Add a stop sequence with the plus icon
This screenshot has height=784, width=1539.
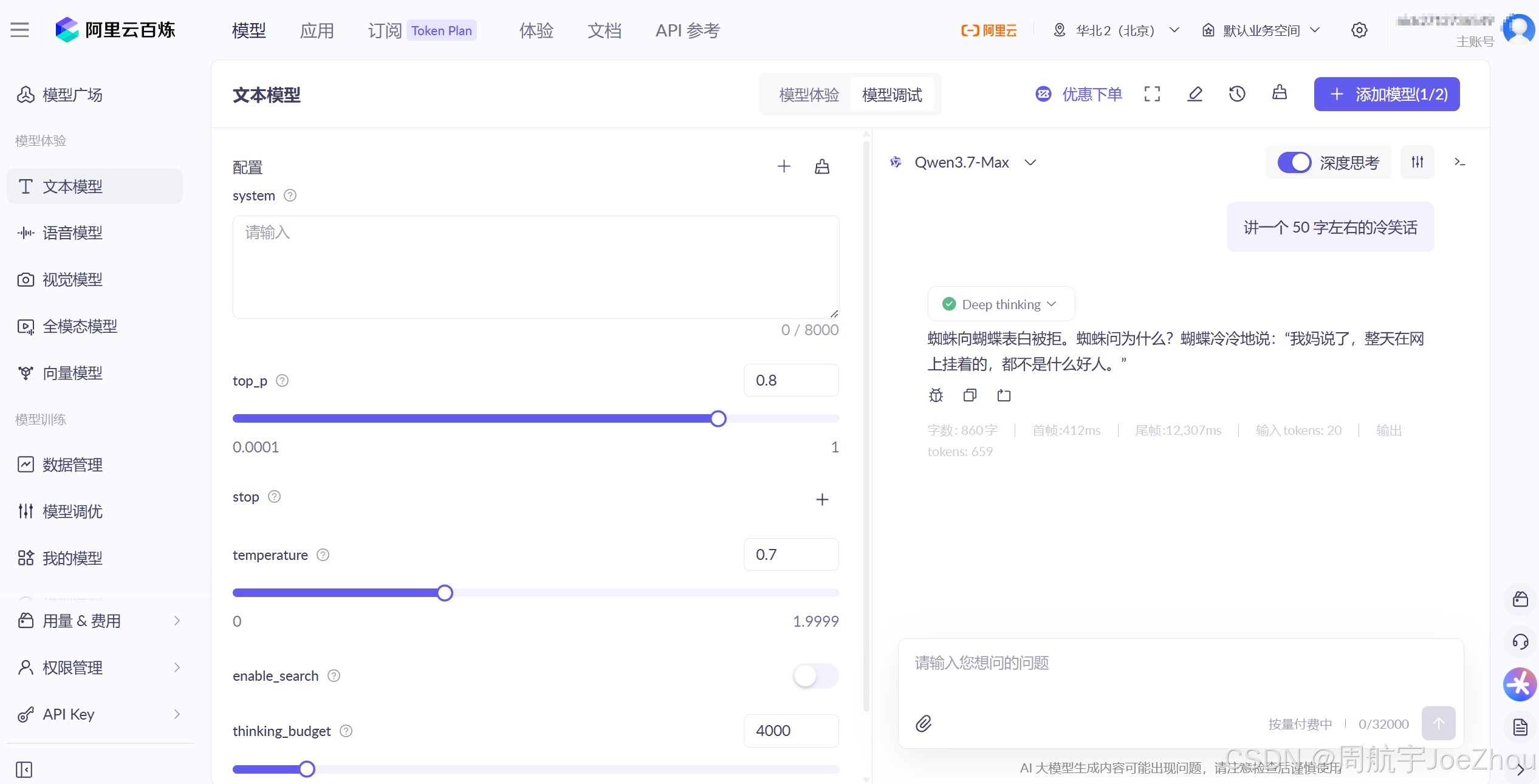[822, 499]
